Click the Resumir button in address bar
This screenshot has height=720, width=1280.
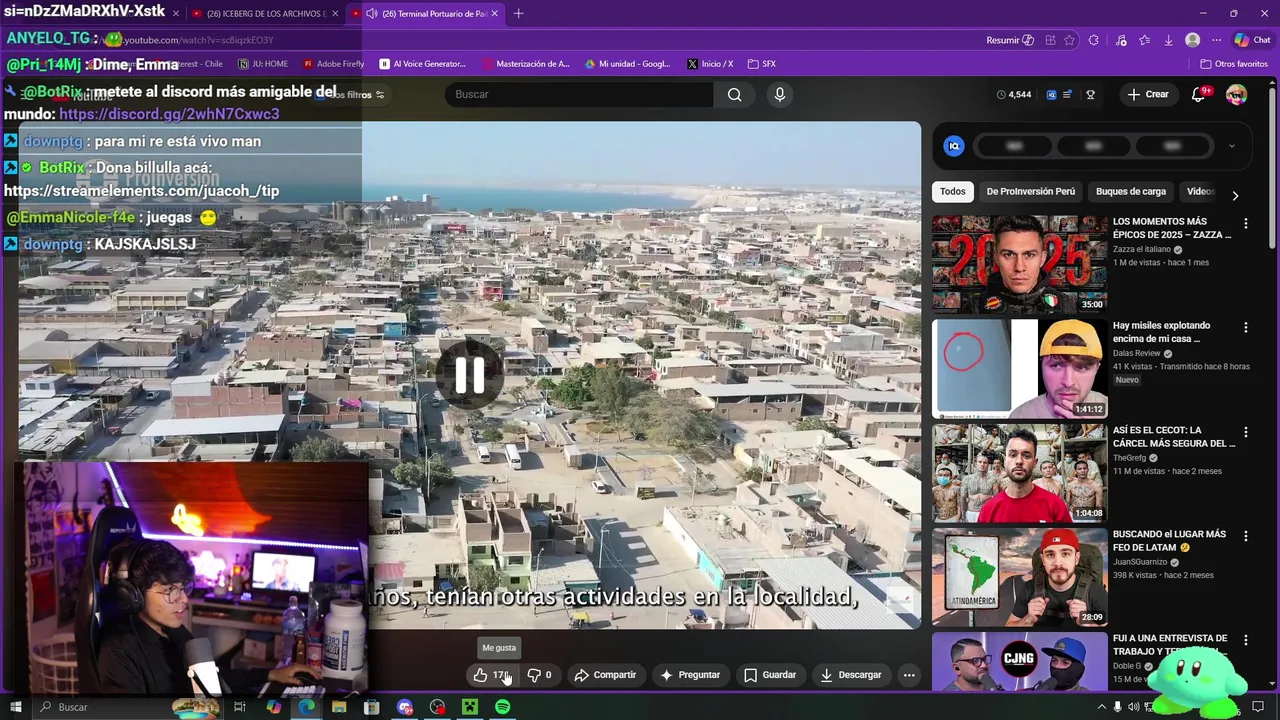(1010, 40)
